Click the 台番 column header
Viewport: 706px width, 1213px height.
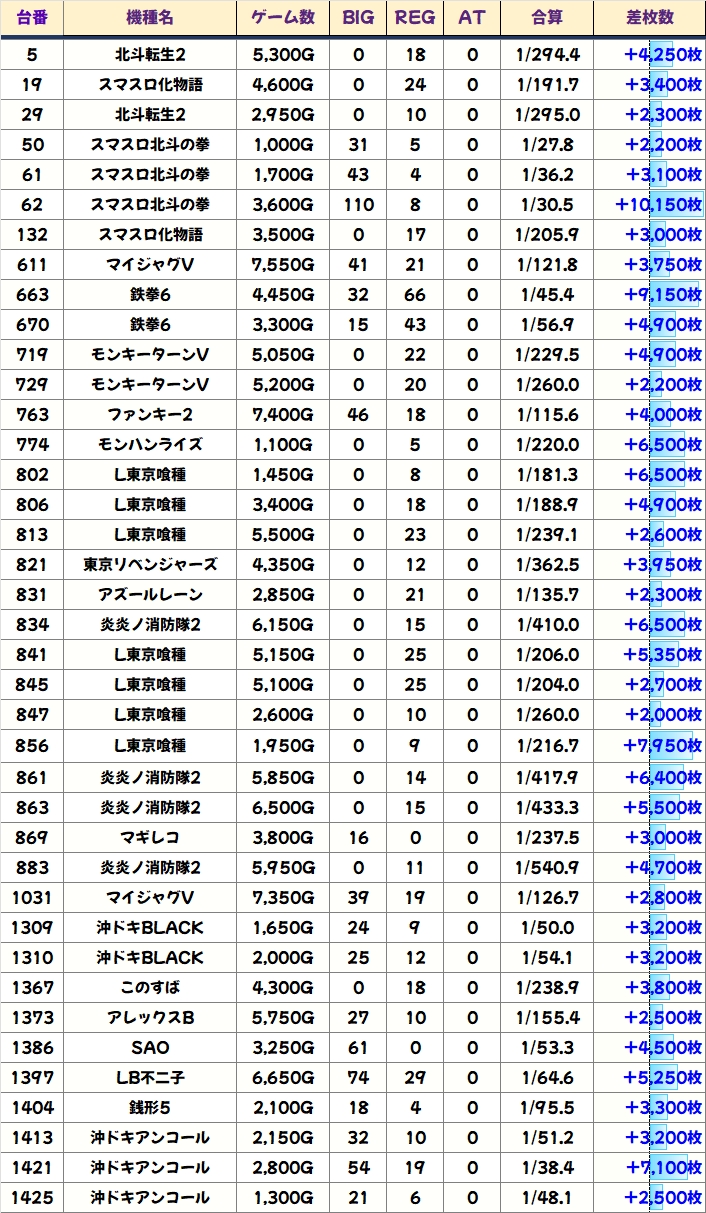[31, 18]
